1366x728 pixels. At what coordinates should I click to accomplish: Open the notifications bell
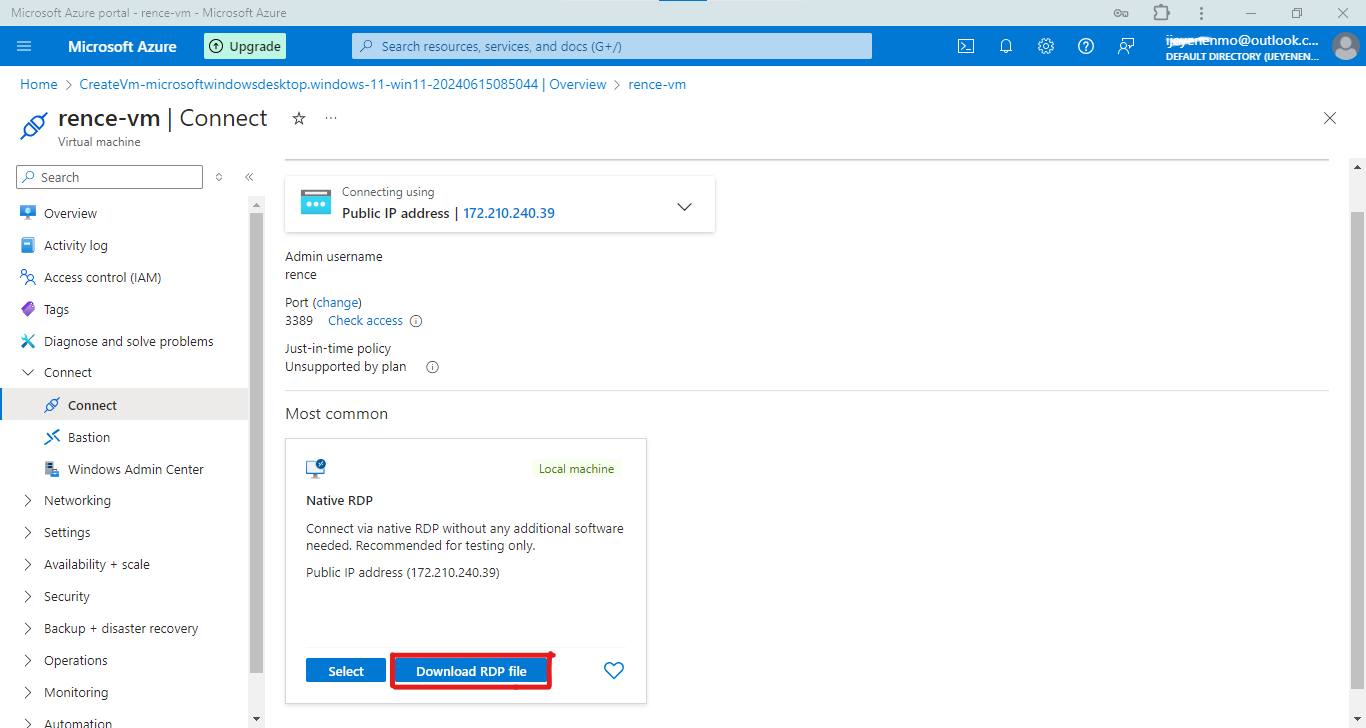click(x=1006, y=46)
